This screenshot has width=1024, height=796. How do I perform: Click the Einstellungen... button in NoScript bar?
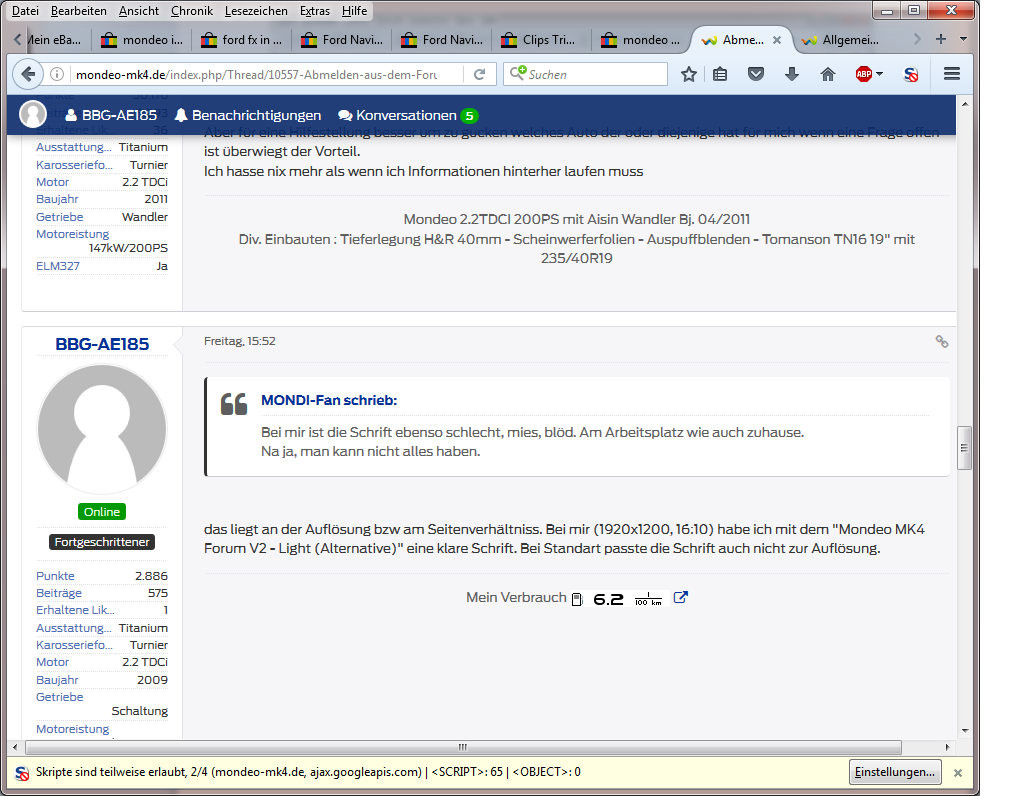pos(895,772)
